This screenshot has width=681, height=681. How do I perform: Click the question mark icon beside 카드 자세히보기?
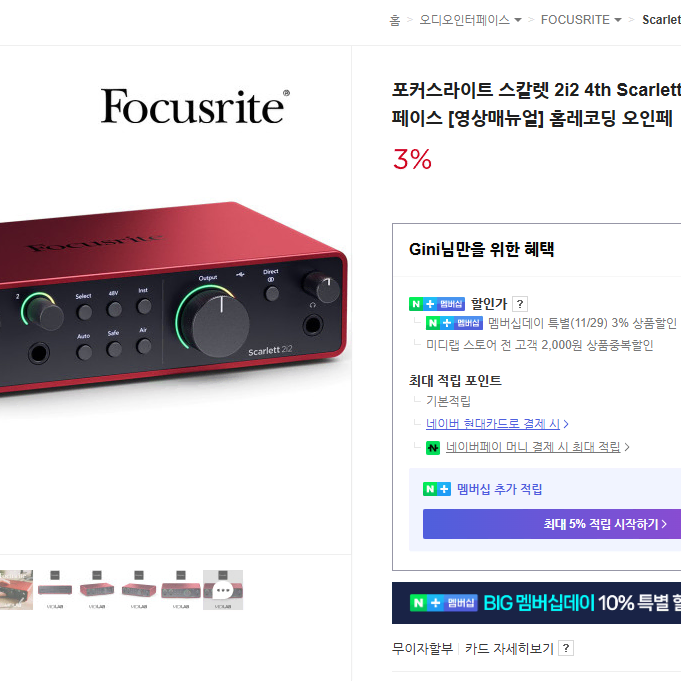click(565, 648)
